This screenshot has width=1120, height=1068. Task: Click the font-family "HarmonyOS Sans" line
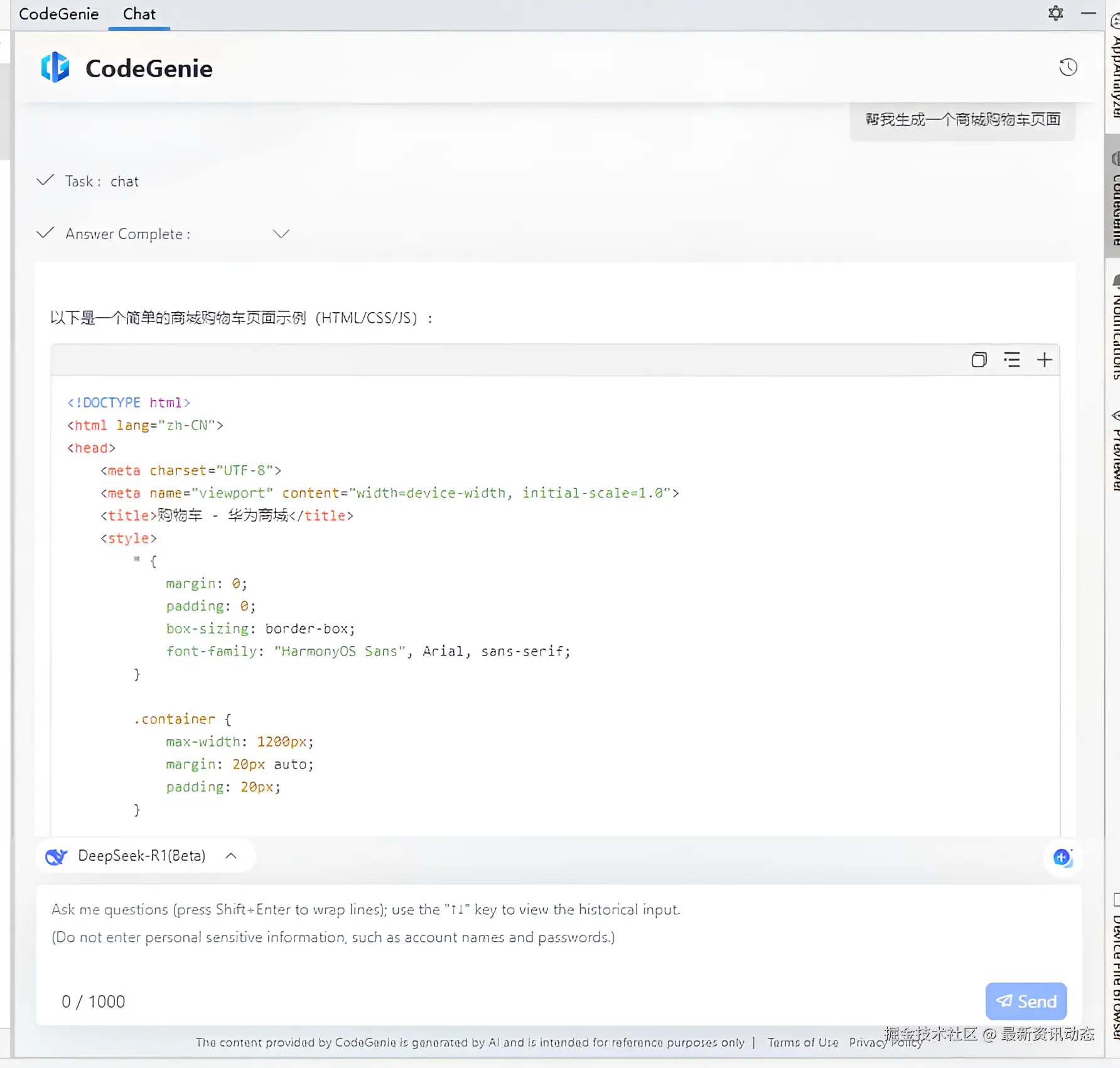pos(369,651)
